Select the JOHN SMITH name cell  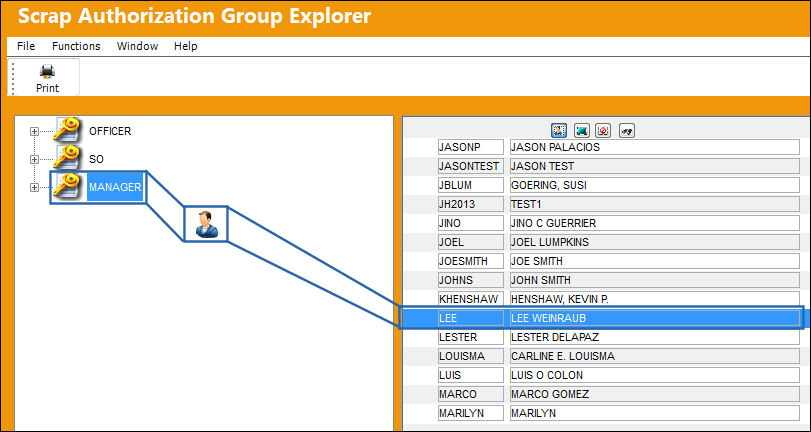point(654,280)
